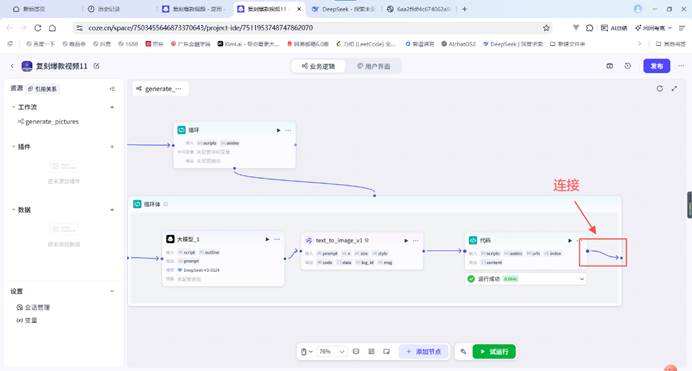The height and width of the screenshot is (371, 692).
Task: Go back with the arrow beside project name
Action: click(x=12, y=66)
